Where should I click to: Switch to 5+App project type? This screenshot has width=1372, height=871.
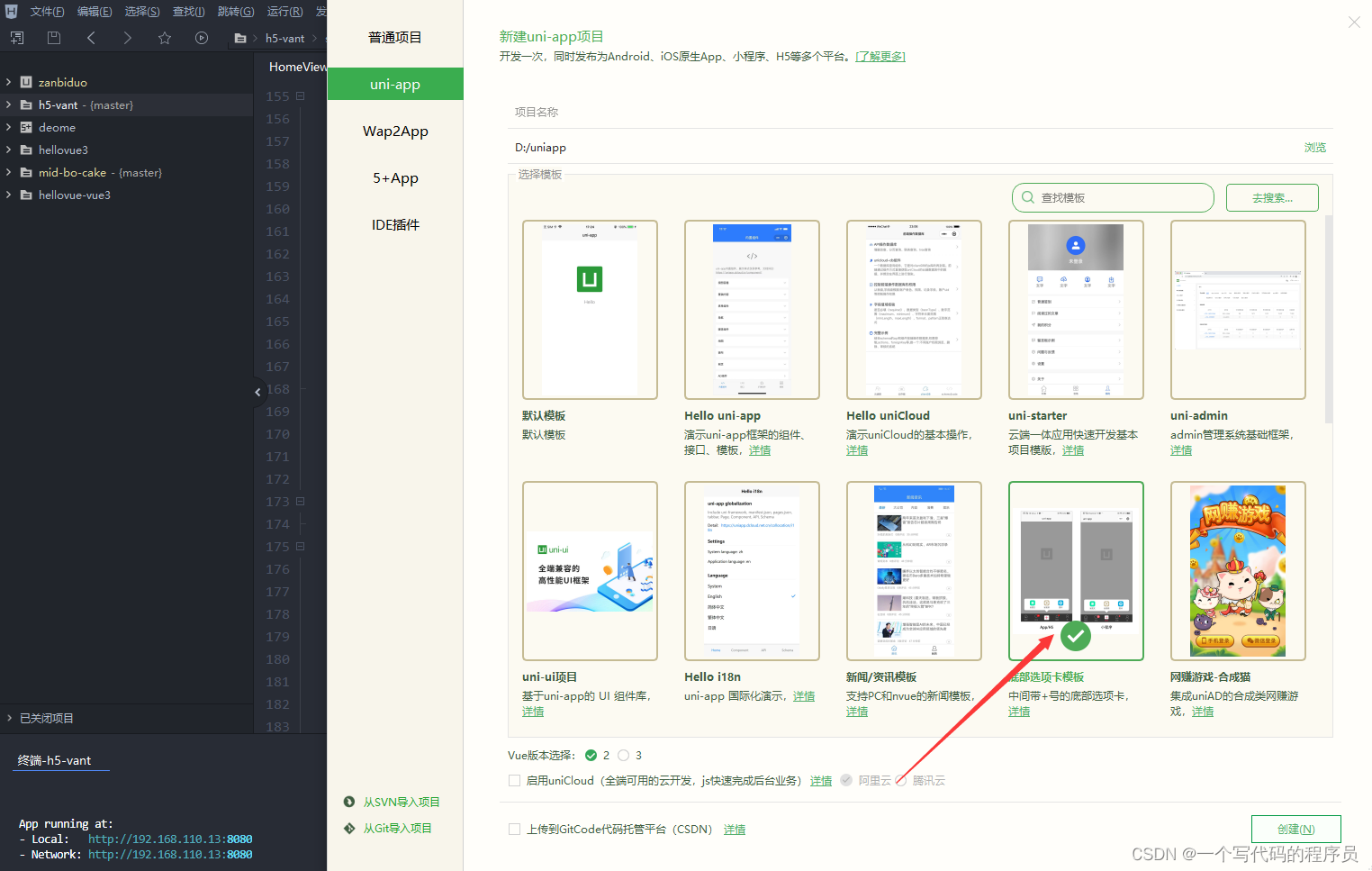[x=395, y=177]
